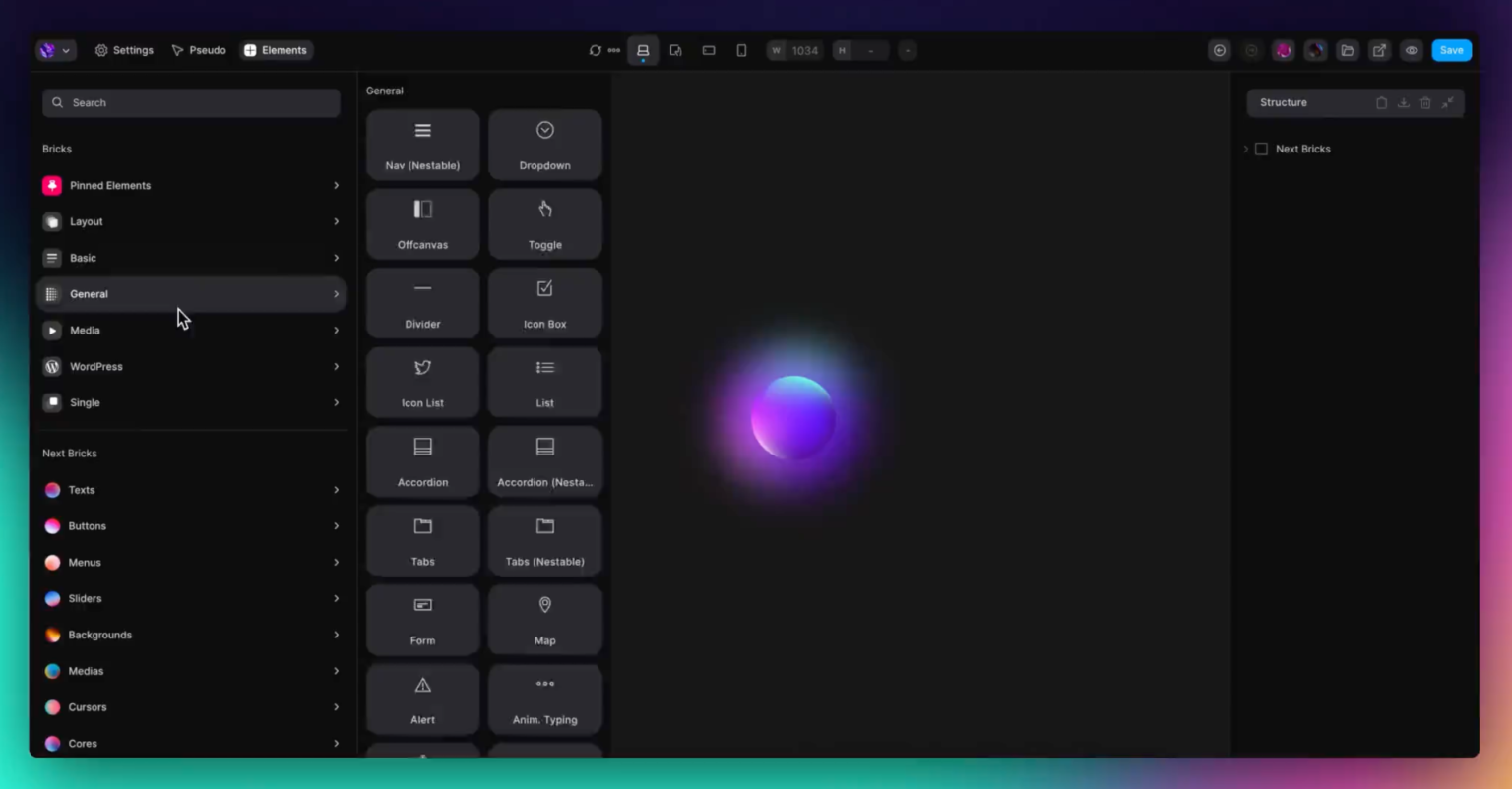
Task: Expand the Sliders category
Action: click(x=192, y=598)
